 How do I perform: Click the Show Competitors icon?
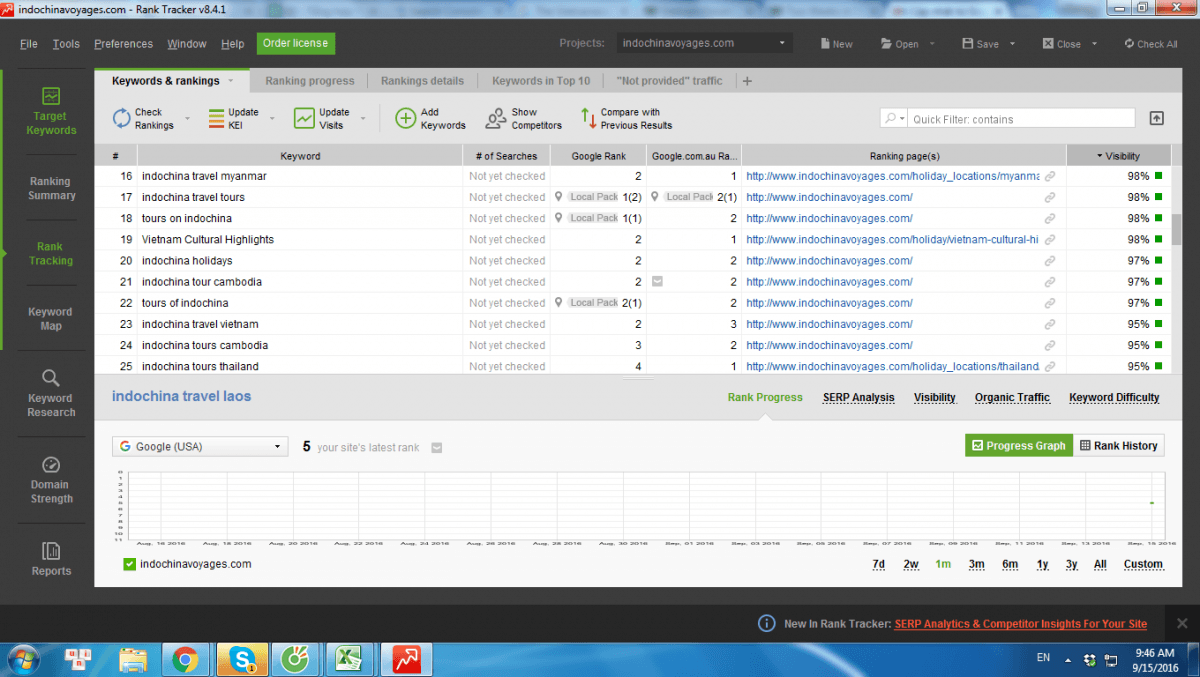(x=496, y=118)
